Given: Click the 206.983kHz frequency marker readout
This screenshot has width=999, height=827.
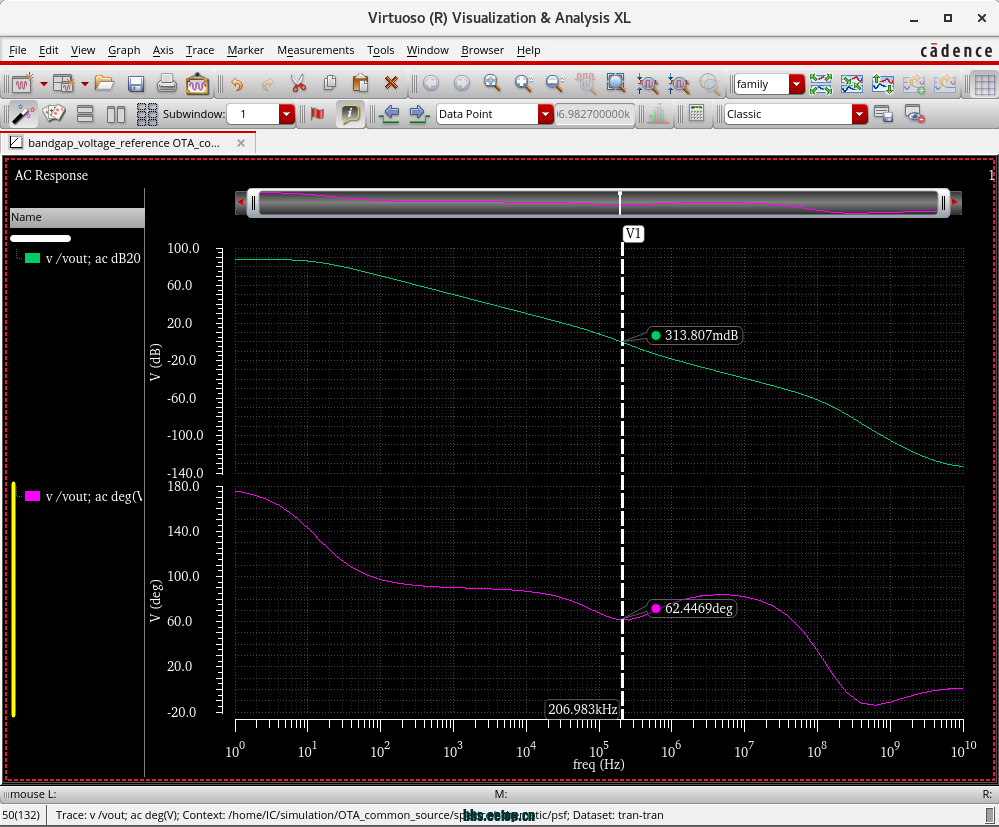Looking at the screenshot, I should [x=582, y=709].
